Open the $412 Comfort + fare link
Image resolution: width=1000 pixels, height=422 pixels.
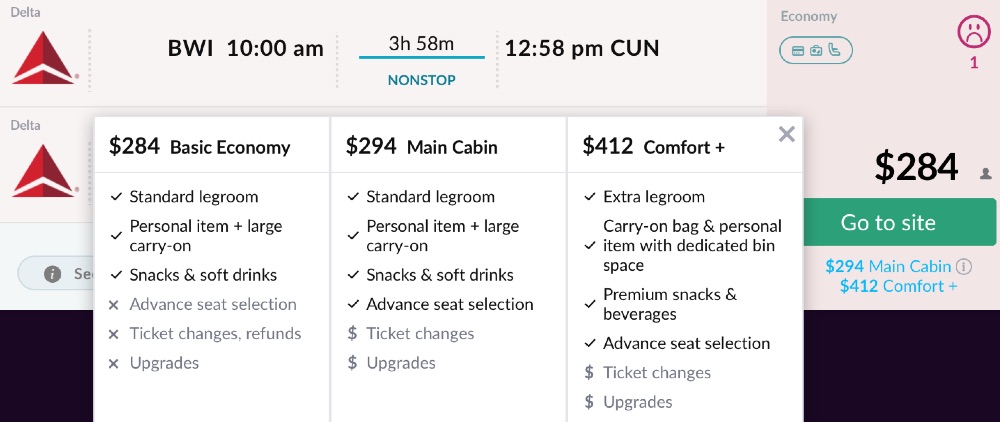coord(898,286)
